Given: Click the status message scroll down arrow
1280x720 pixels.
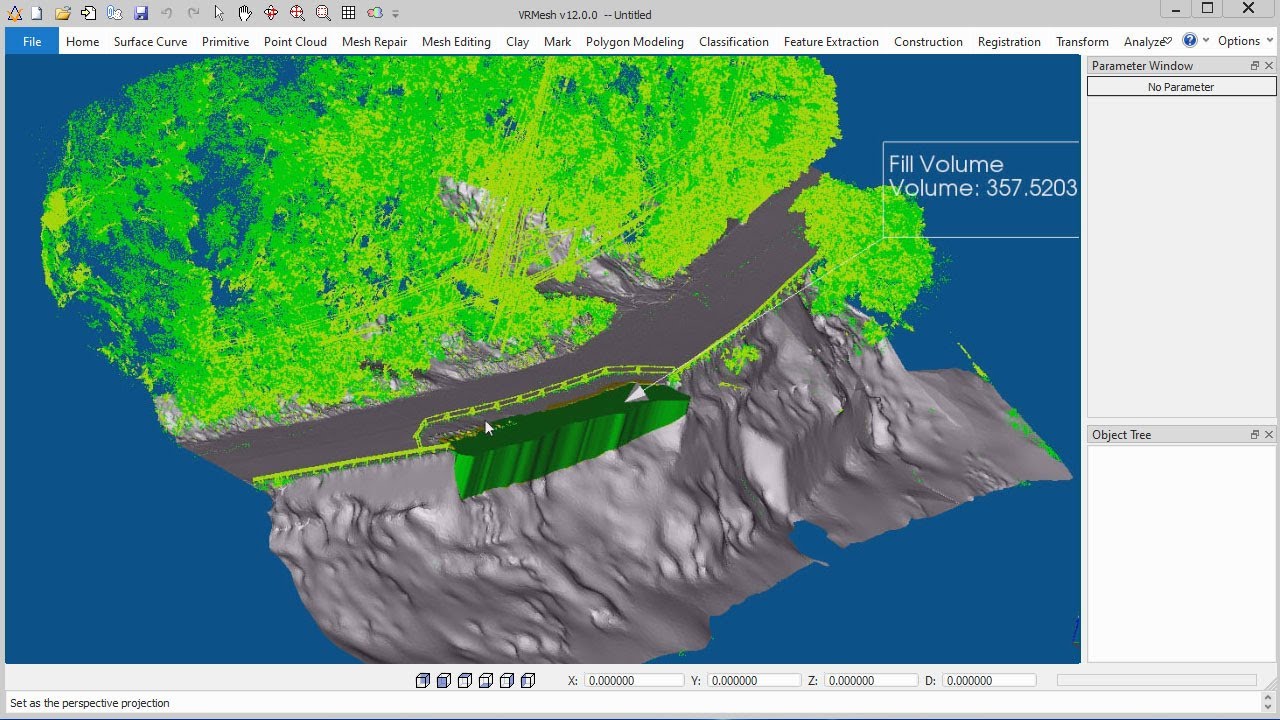Looking at the screenshot, I should [1269, 708].
